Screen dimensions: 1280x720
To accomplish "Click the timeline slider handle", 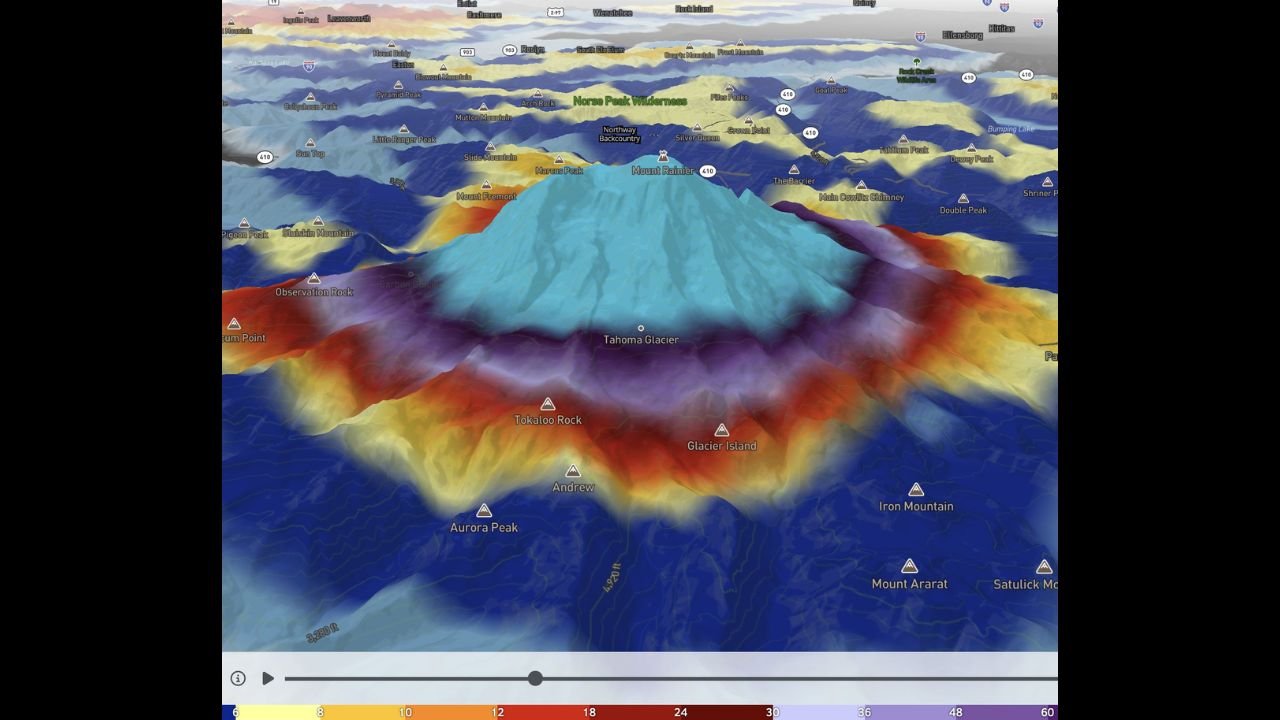I will 535,678.
